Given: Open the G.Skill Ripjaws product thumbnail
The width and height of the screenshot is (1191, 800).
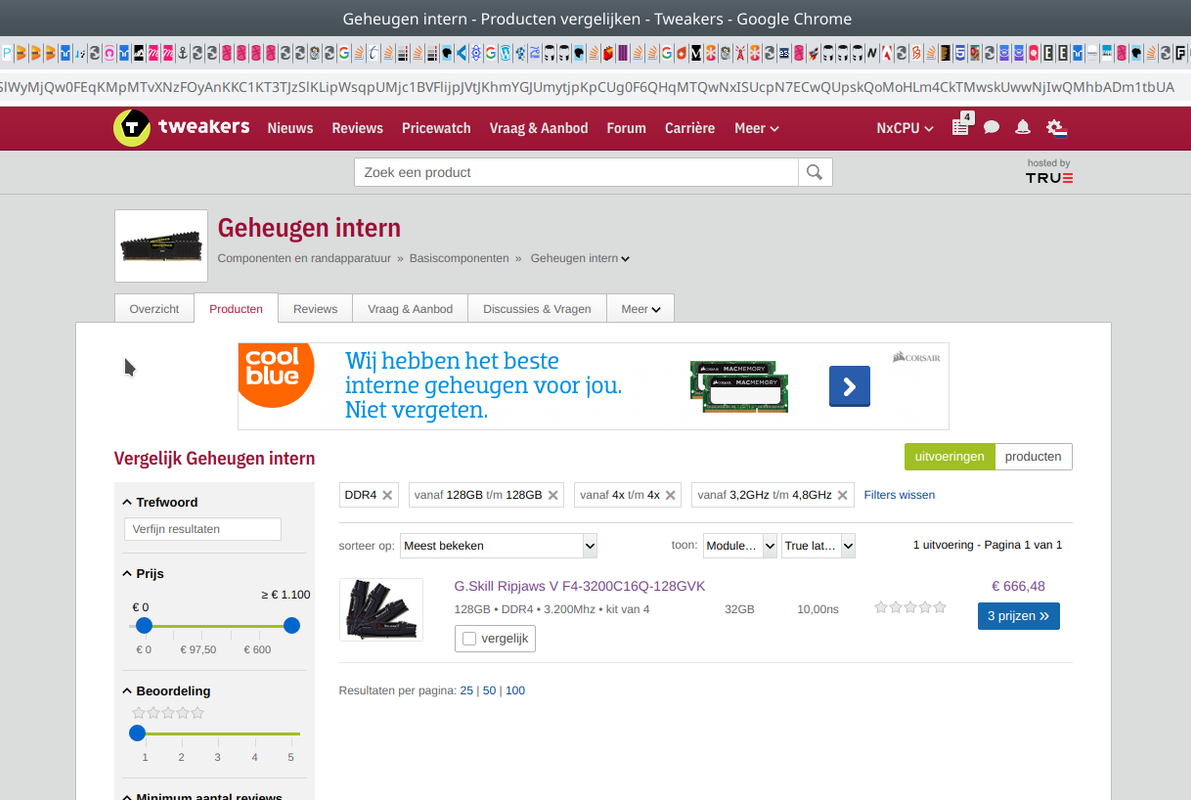Looking at the screenshot, I should tap(381, 610).
